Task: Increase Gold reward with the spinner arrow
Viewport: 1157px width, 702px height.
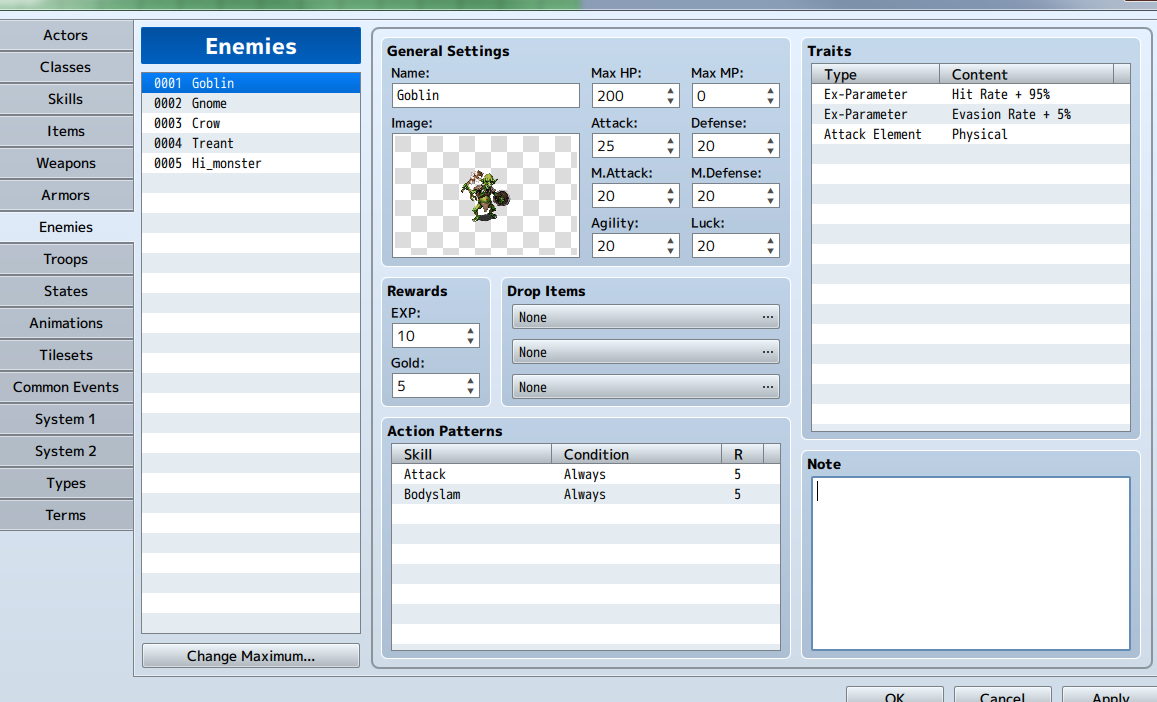Action: pyautogui.click(x=469, y=379)
